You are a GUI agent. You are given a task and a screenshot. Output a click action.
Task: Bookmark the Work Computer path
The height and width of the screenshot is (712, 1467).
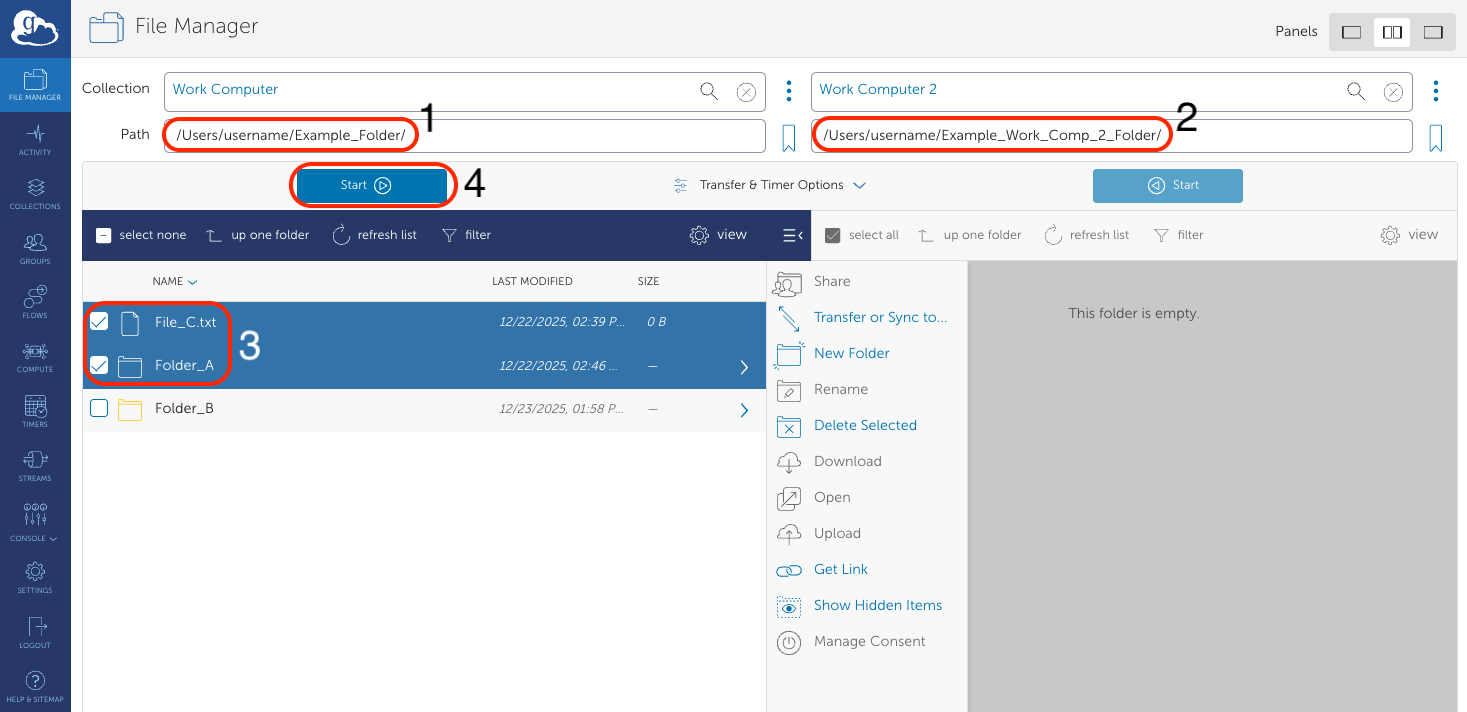(x=788, y=138)
